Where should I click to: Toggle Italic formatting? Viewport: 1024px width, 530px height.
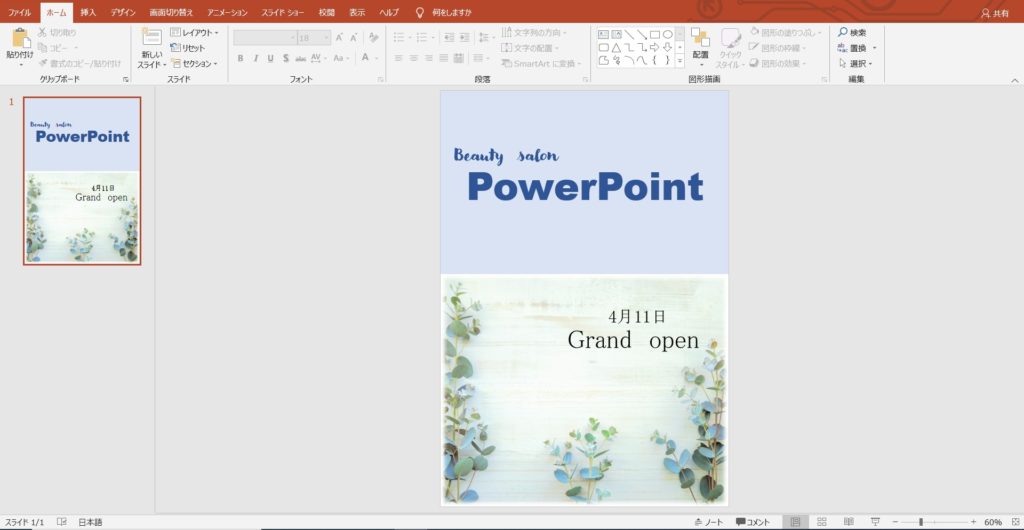pyautogui.click(x=255, y=58)
